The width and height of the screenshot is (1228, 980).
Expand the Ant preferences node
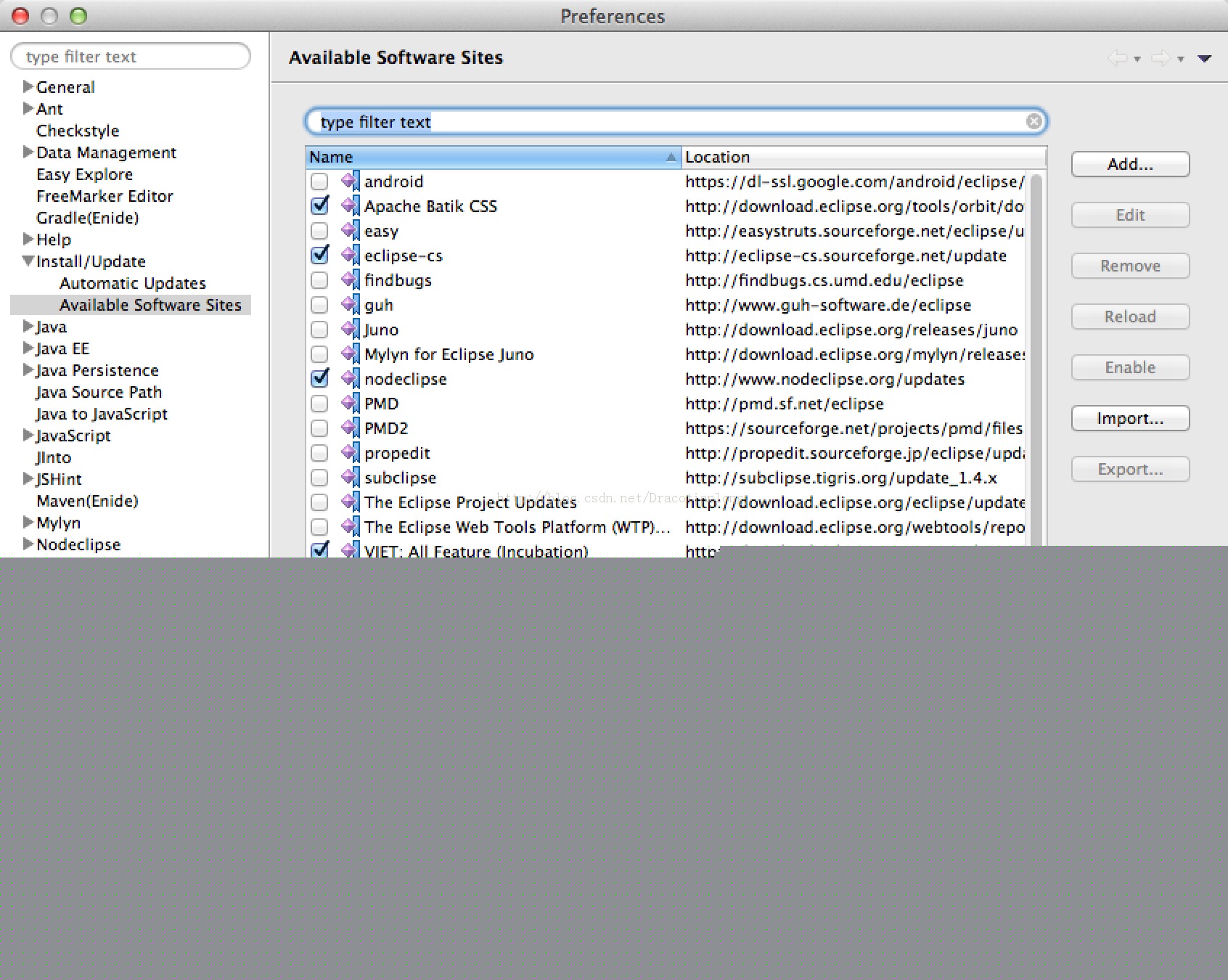pos(28,108)
